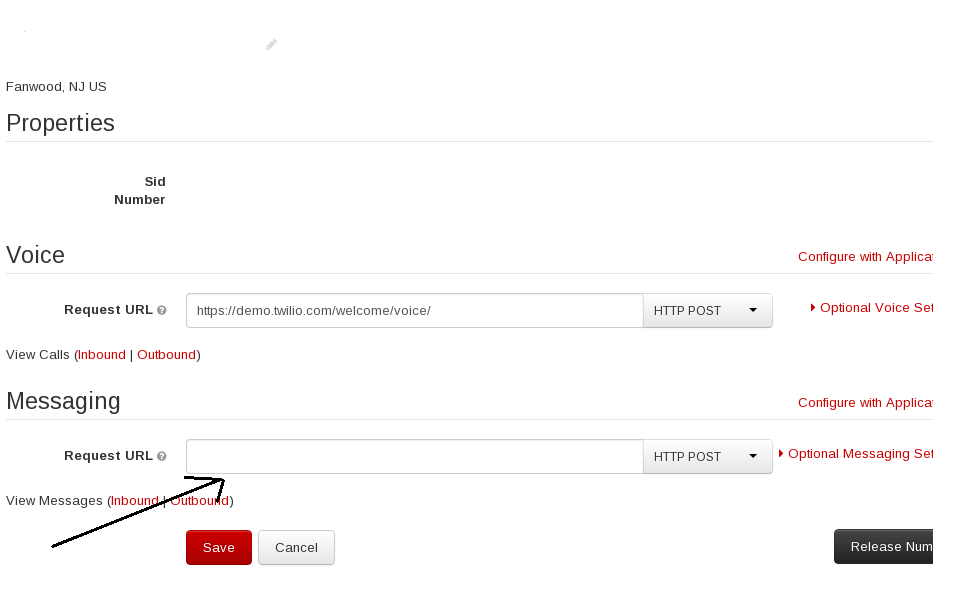Click the Properties heading
This screenshot has width=955, height=610.
coord(60,123)
